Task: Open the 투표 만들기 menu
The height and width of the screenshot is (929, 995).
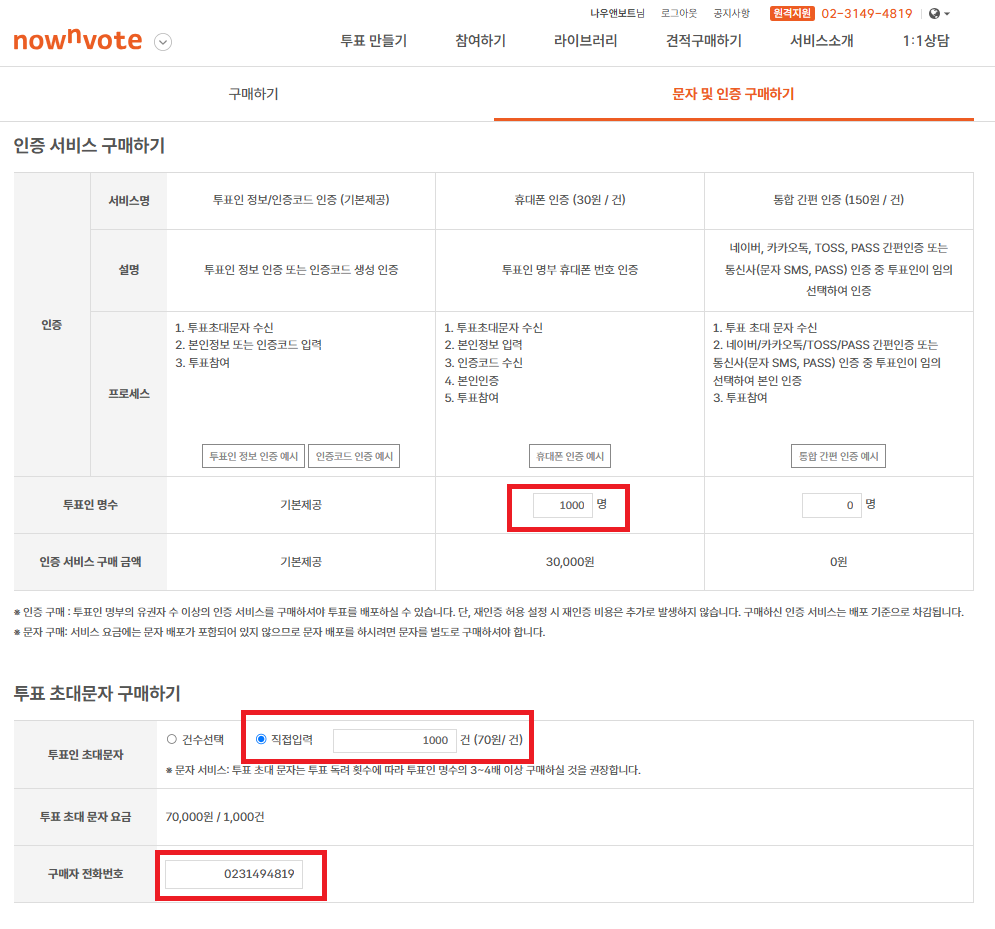Action: tap(374, 41)
